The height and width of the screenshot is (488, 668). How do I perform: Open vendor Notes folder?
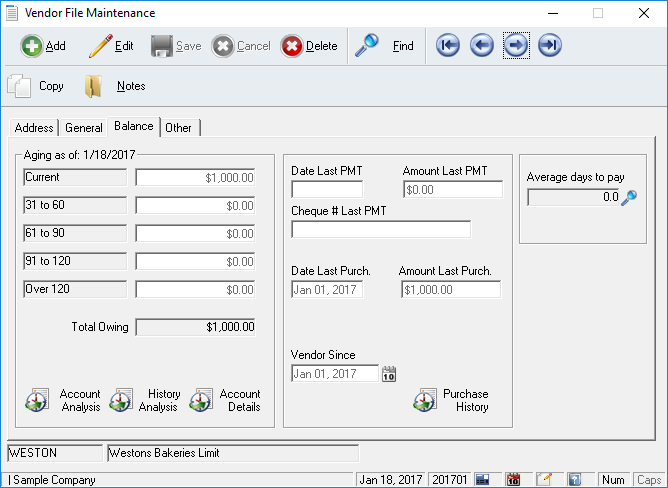[x=115, y=86]
